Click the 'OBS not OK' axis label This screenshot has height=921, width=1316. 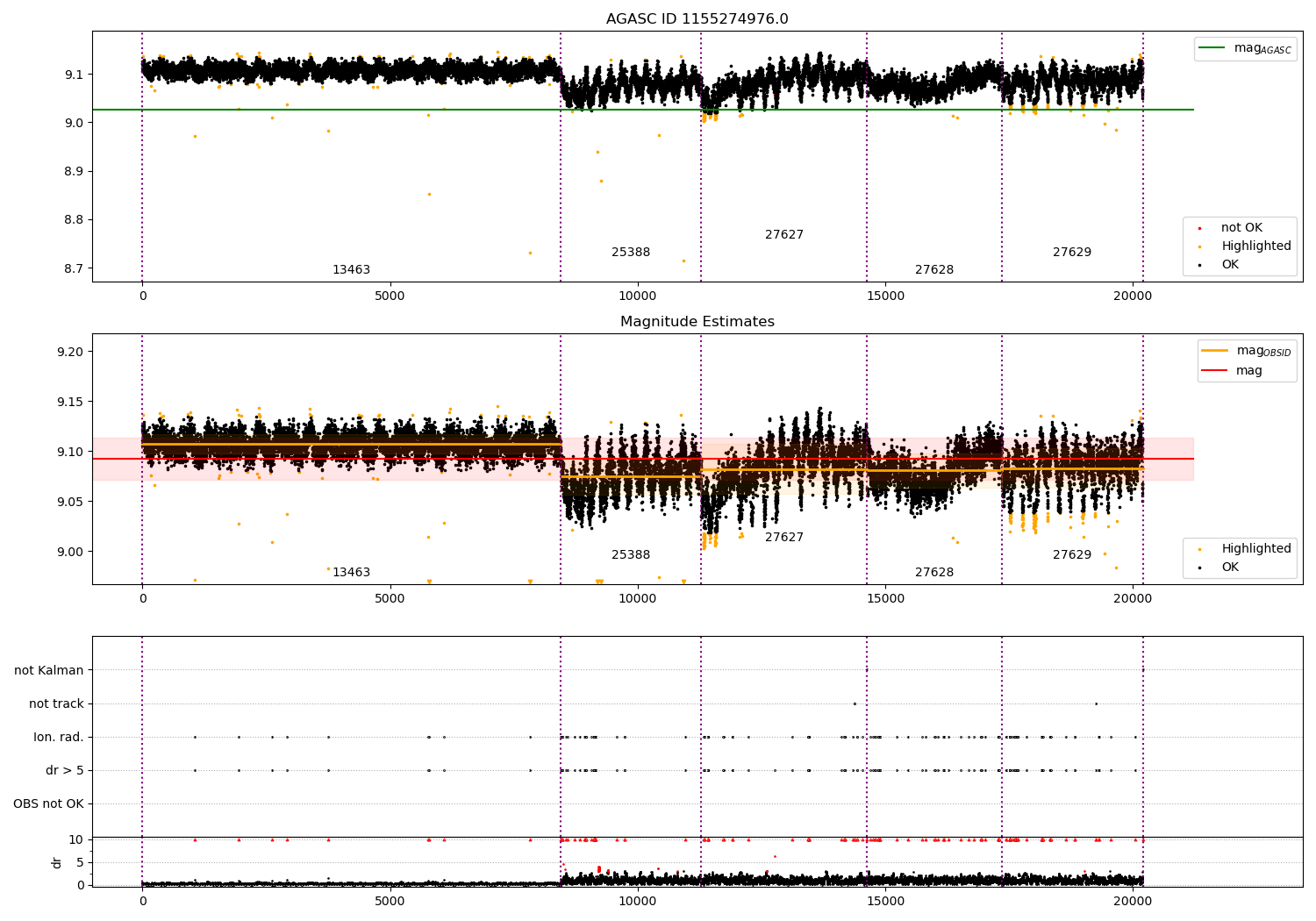click(48, 803)
